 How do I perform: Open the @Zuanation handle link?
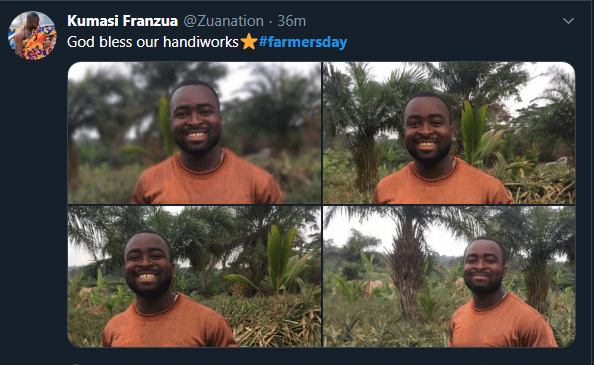point(224,21)
